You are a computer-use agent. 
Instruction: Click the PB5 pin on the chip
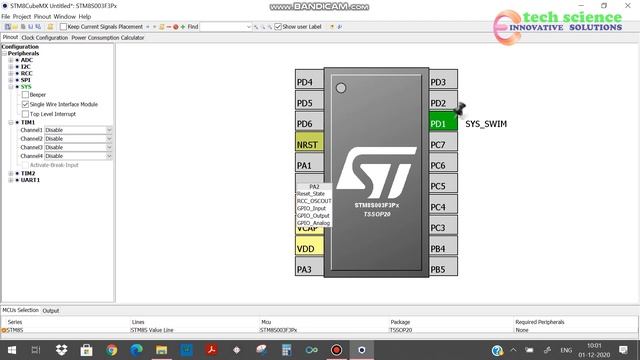(443, 267)
